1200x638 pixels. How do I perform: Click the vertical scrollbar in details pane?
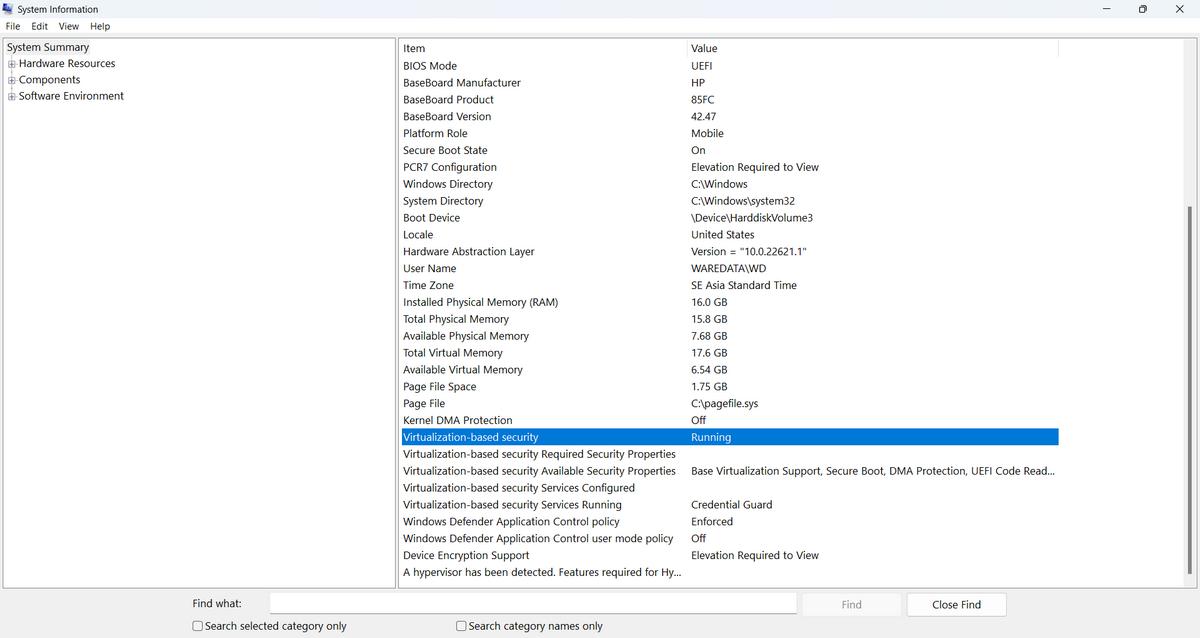click(1189, 390)
